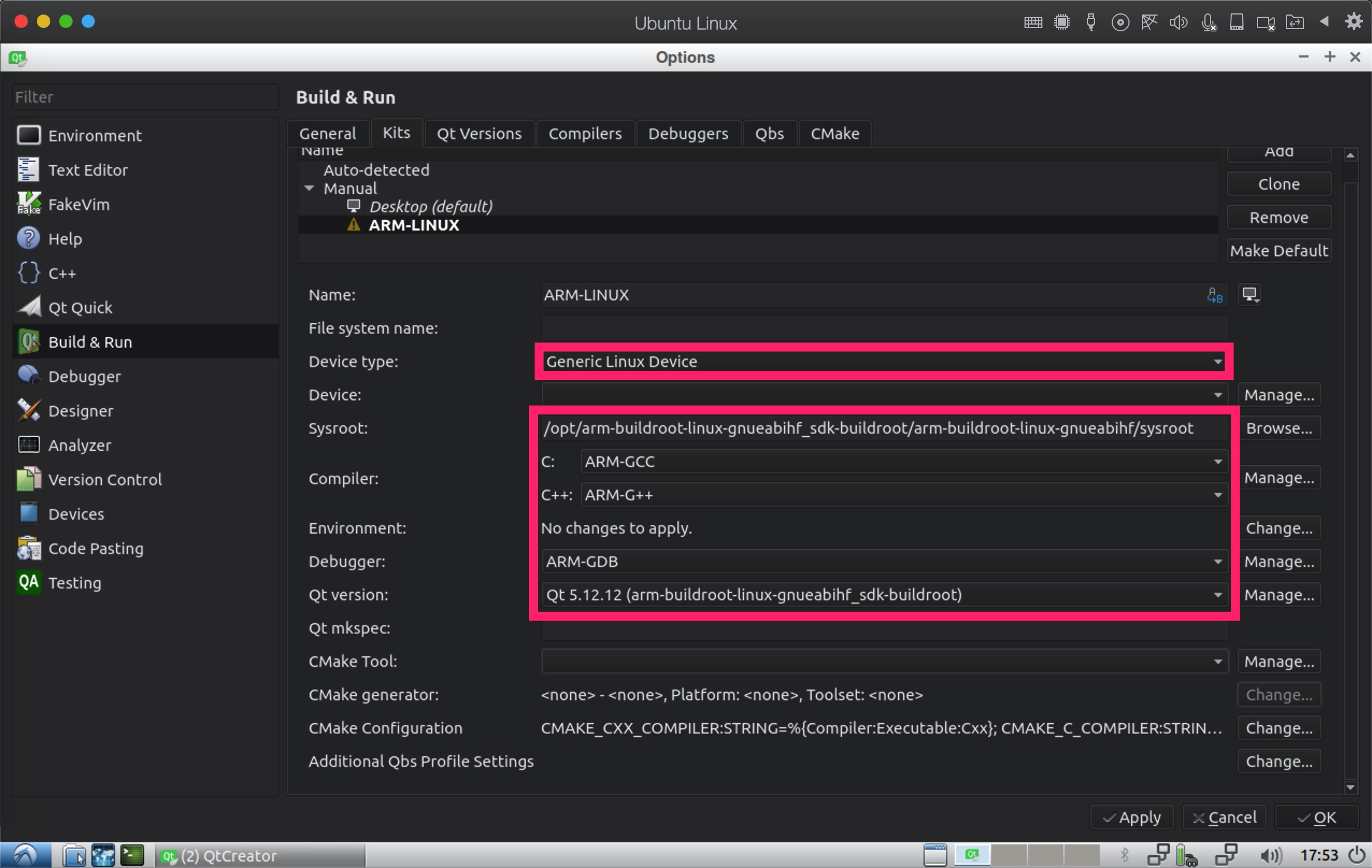Open C++ compiler ARM-G++ dropdown
Viewport: 1372px width, 868px height.
[x=903, y=495]
